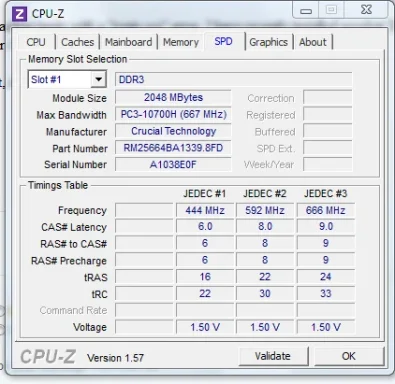Screen dimensions: 395x384
Task: Click the tRC value 22
Action: [x=205, y=293]
